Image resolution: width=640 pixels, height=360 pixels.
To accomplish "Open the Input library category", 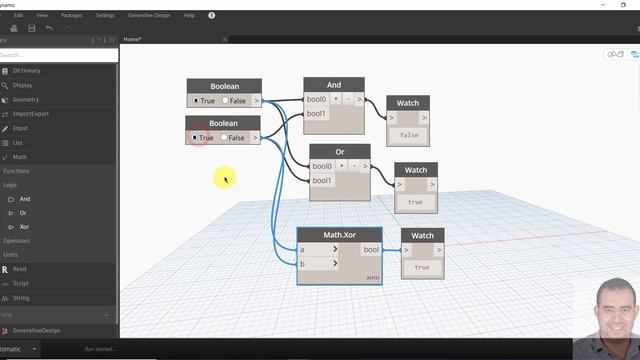I will click(x=58, y=128).
